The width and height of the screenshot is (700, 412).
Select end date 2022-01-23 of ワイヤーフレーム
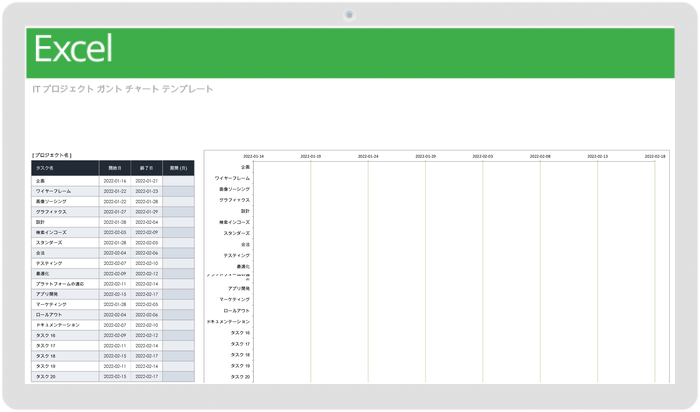coord(146,191)
